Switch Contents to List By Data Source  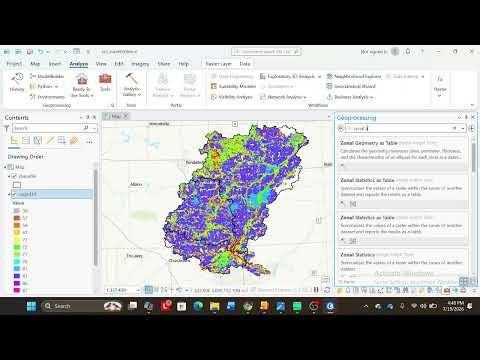[x=26, y=140]
